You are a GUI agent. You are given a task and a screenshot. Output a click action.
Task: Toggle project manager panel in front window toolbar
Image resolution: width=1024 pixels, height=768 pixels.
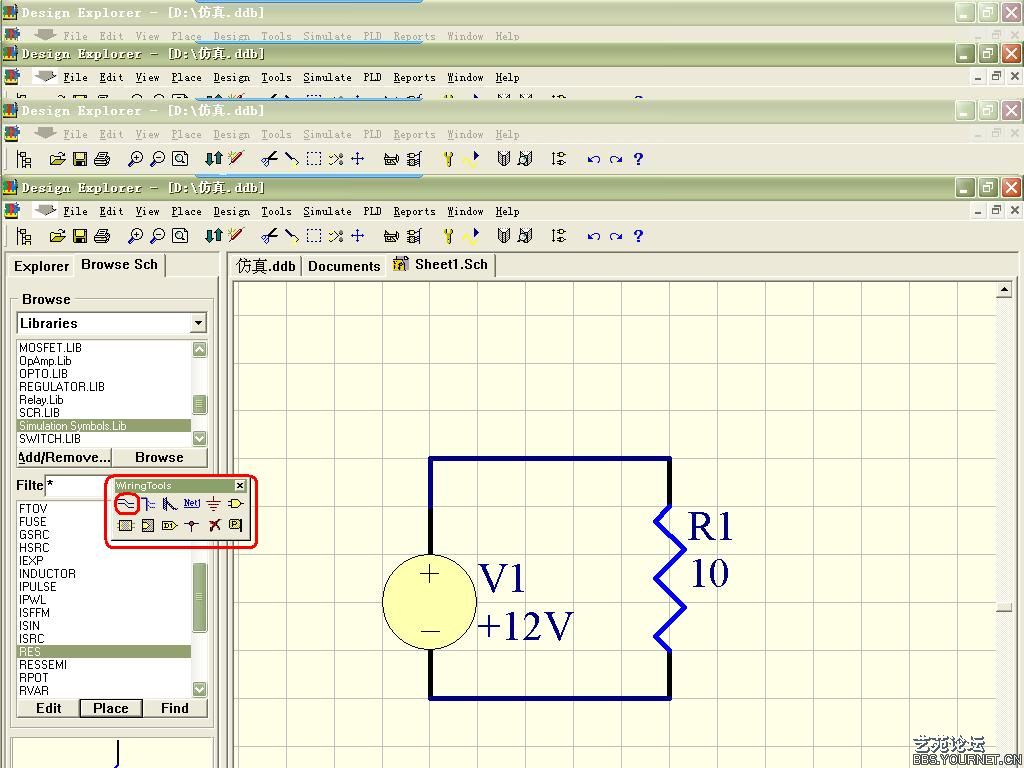24,236
